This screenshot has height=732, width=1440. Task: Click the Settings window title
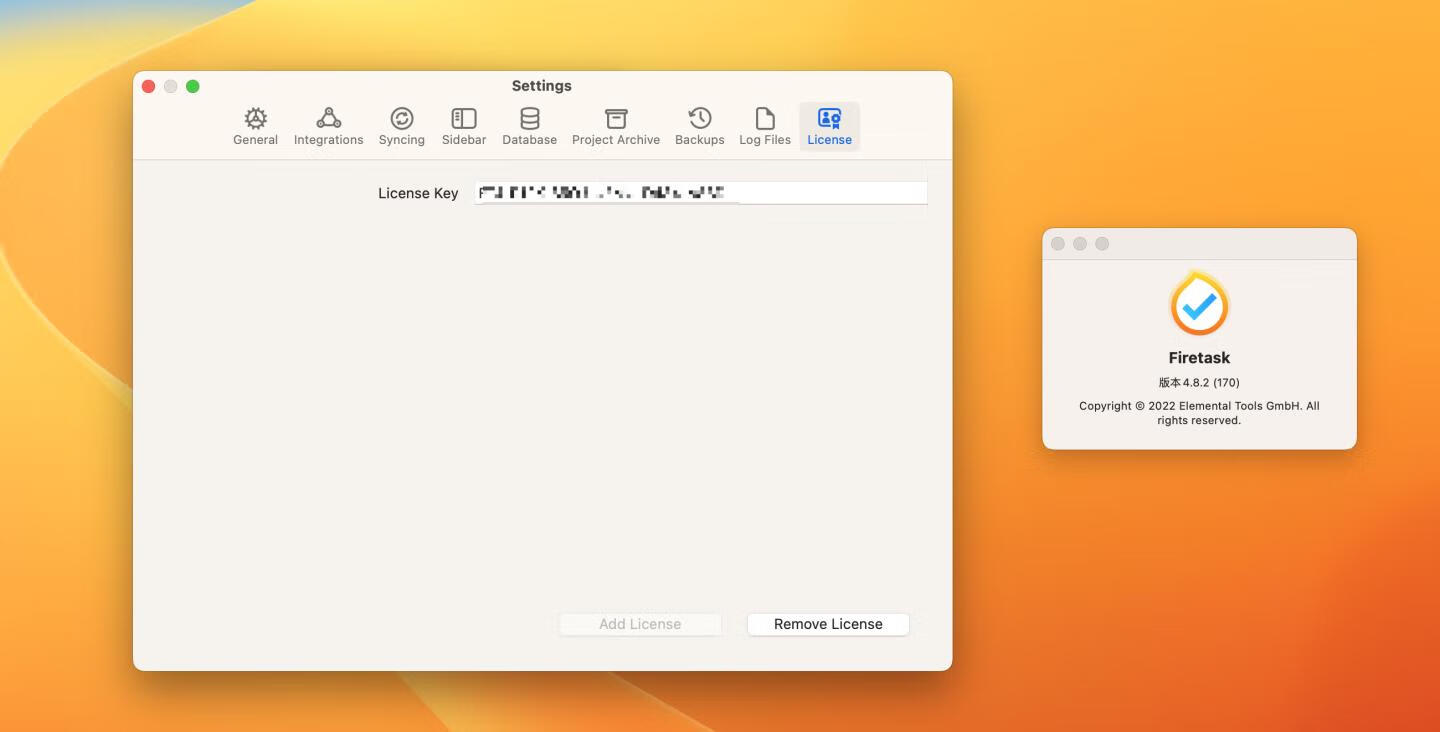coord(541,86)
